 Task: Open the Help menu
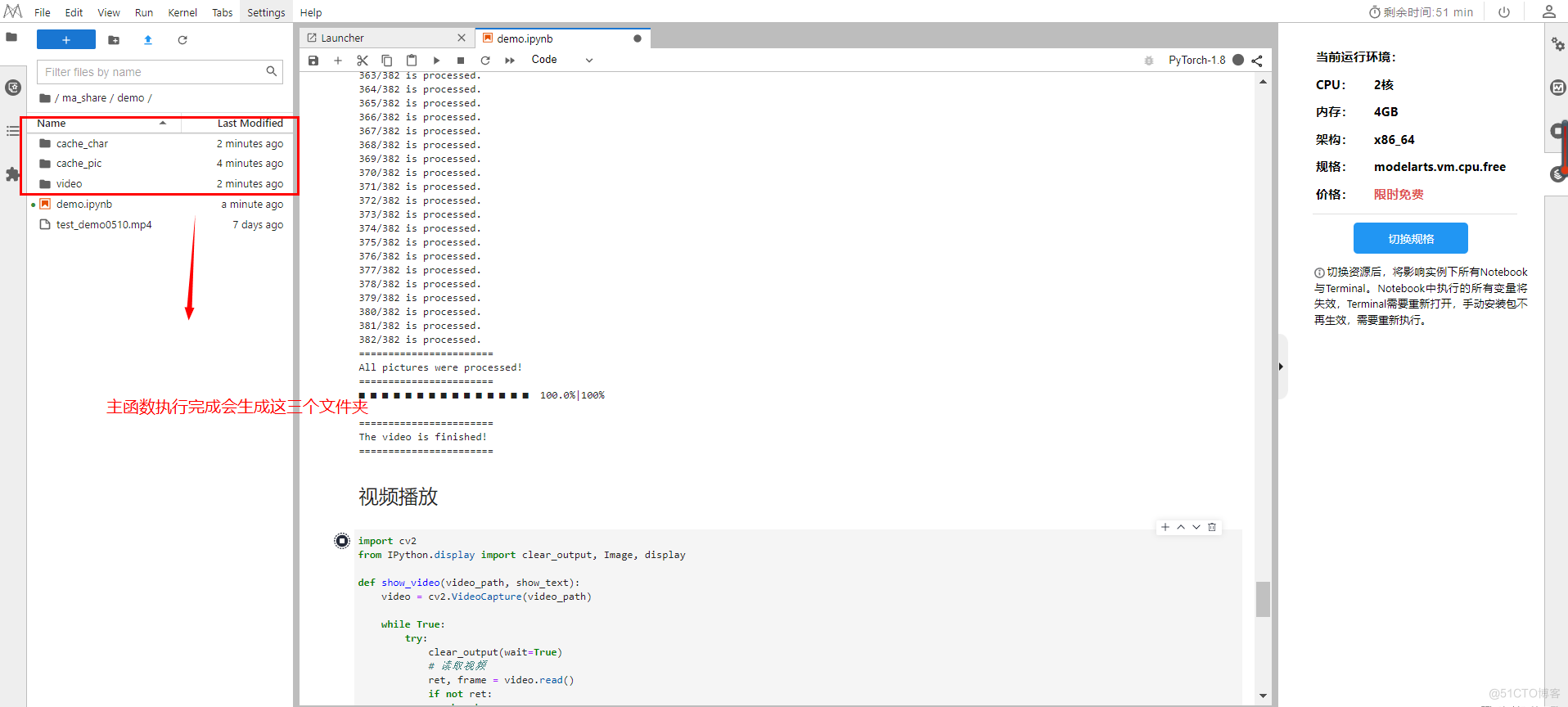(311, 12)
